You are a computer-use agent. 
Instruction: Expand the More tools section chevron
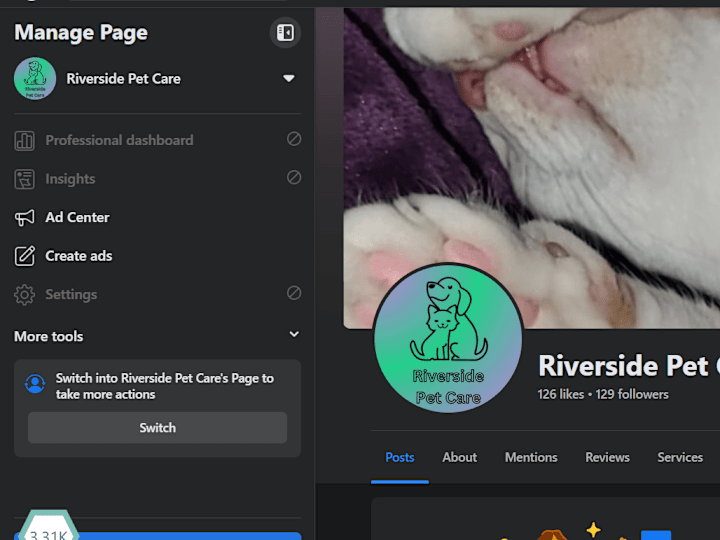[294, 334]
